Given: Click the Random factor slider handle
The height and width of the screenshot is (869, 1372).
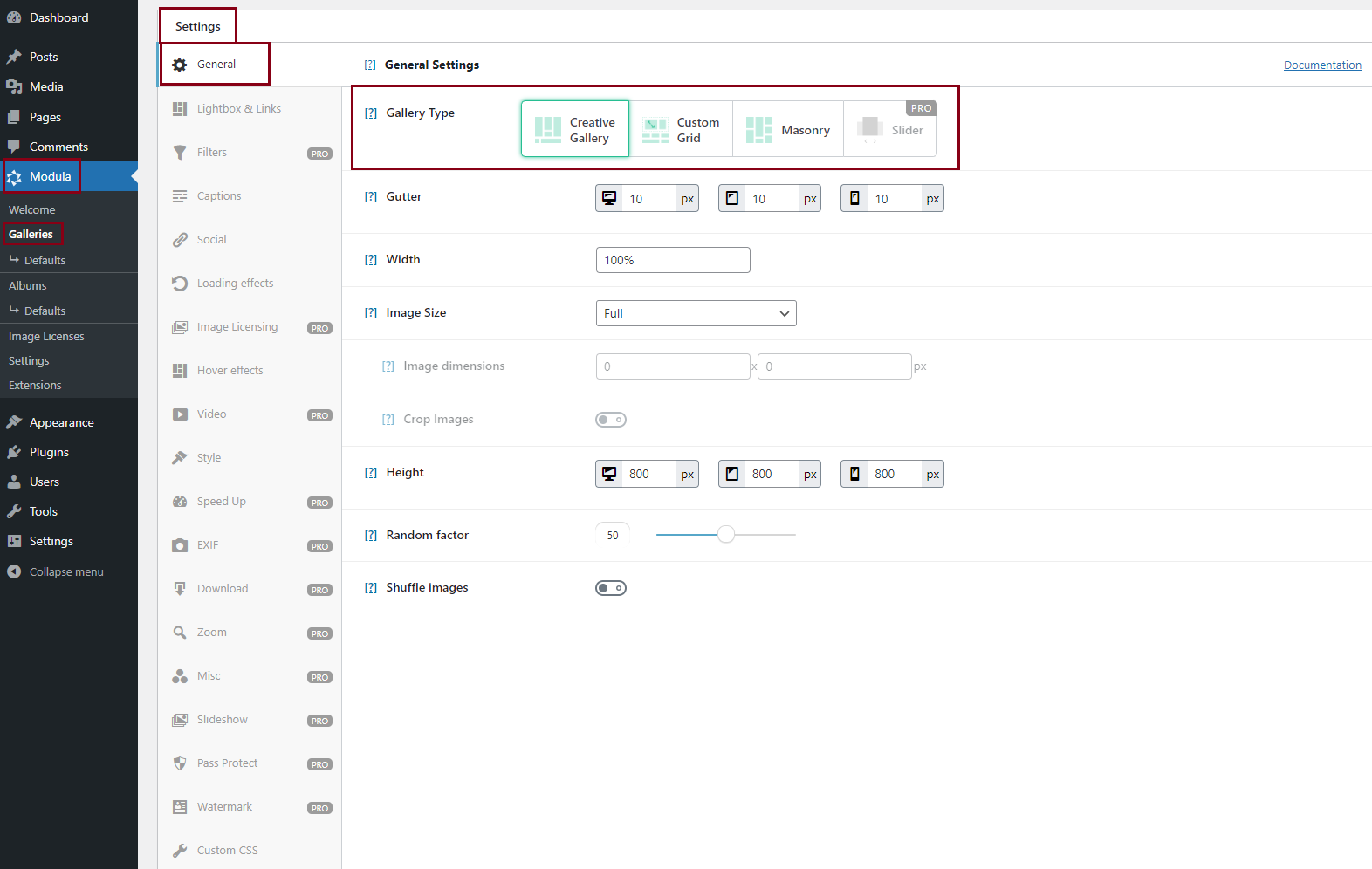Looking at the screenshot, I should pos(726,535).
